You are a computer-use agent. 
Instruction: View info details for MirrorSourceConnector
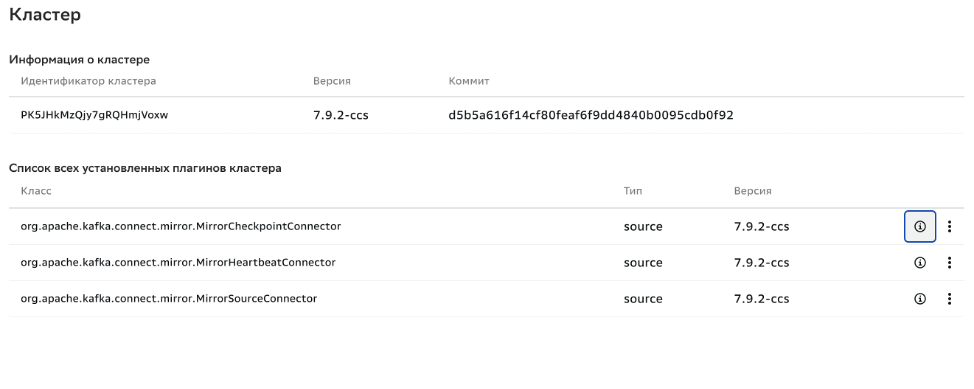920,299
